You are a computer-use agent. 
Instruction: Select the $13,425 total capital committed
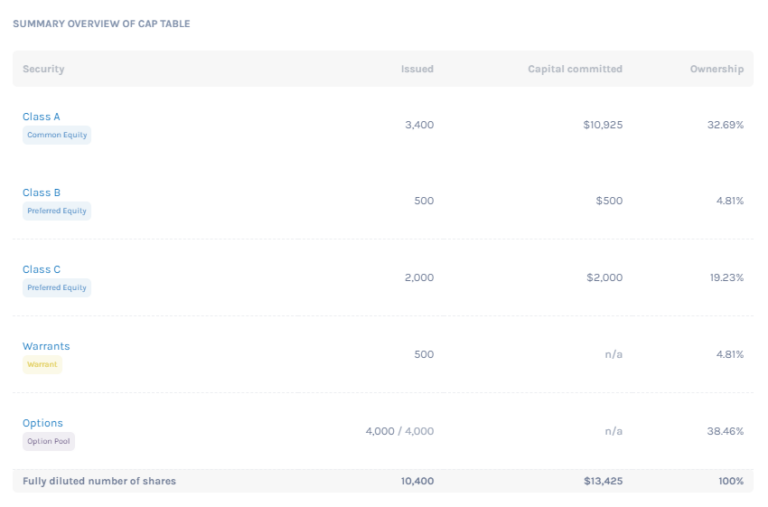603,481
